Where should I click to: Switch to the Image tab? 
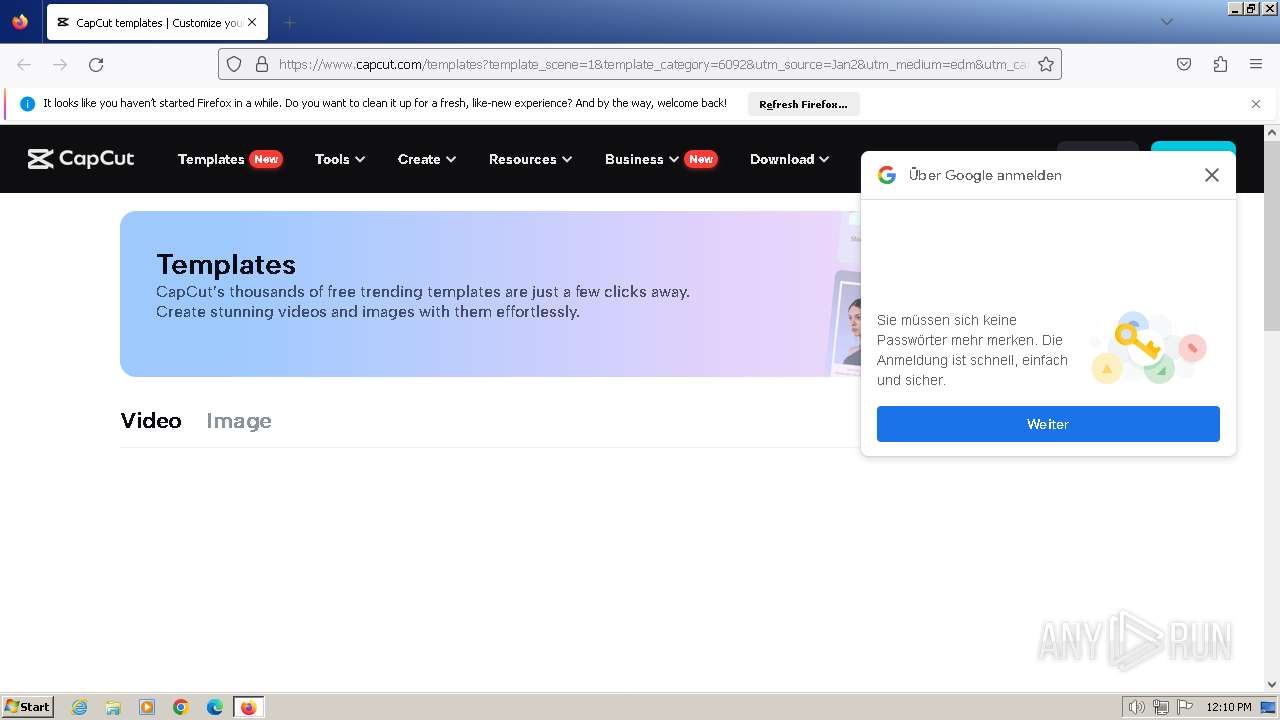coord(239,421)
